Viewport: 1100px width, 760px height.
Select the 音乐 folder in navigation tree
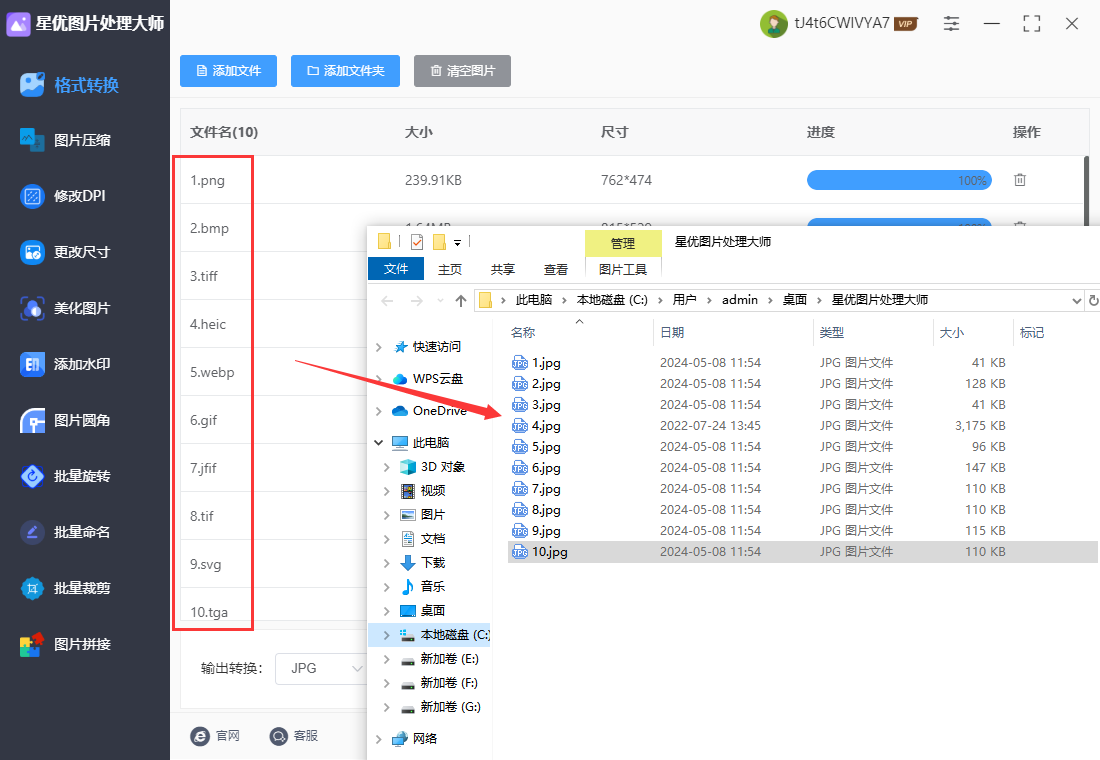click(433, 587)
